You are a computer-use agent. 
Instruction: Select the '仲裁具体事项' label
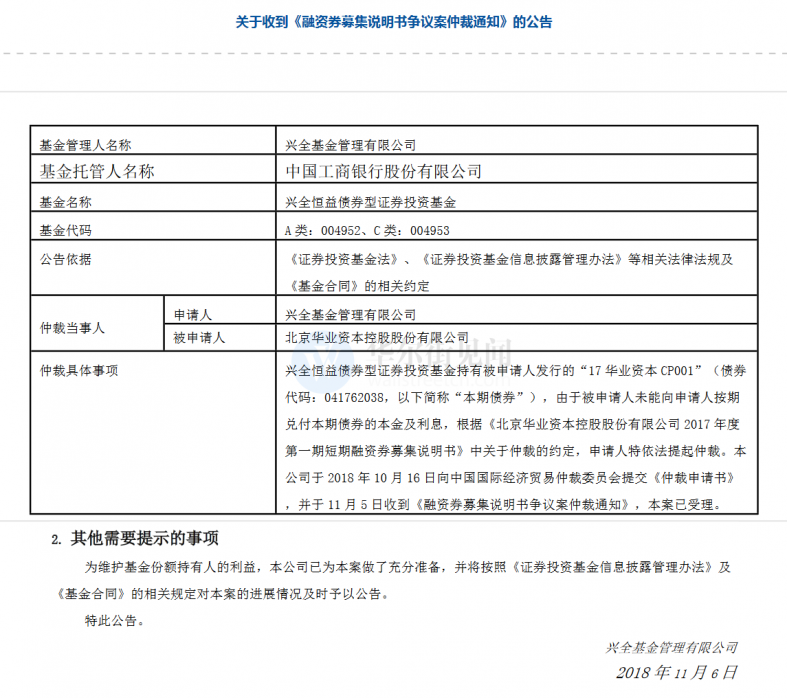point(79,371)
